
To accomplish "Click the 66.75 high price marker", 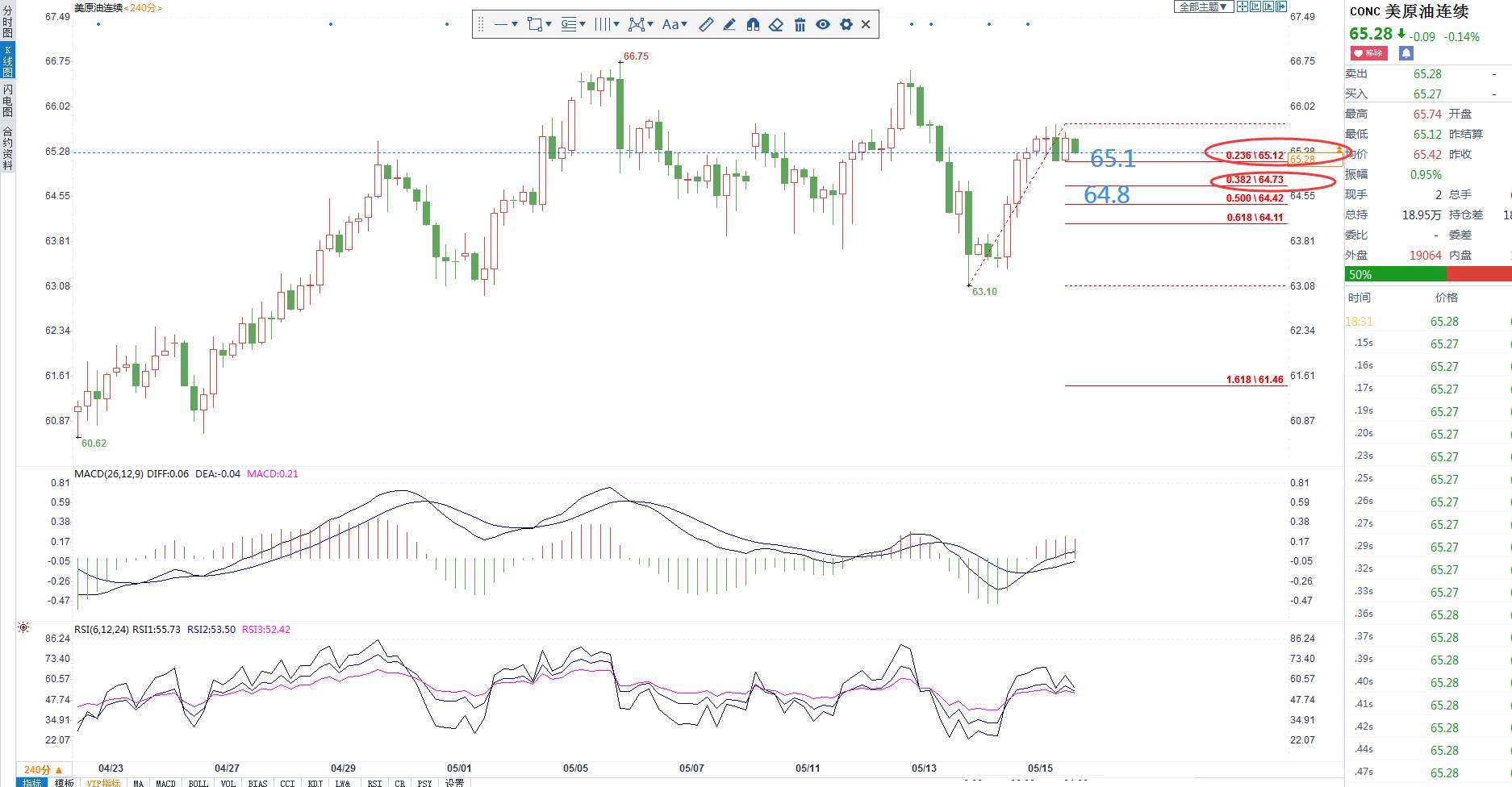I will [636, 56].
